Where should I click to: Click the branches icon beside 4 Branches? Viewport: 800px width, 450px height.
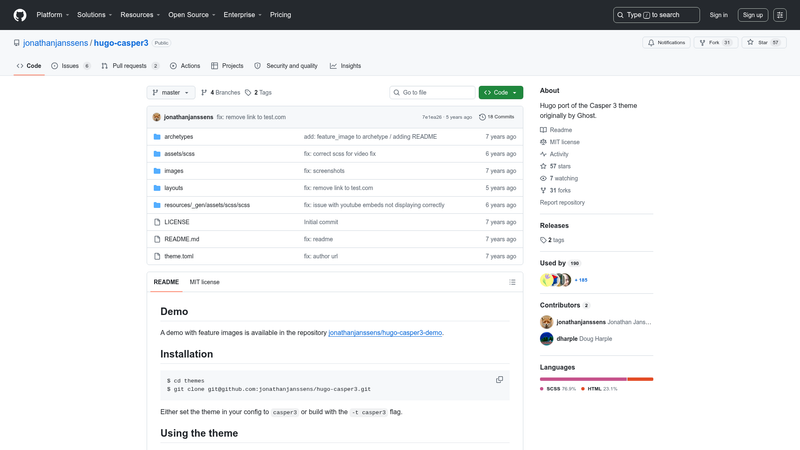204,92
